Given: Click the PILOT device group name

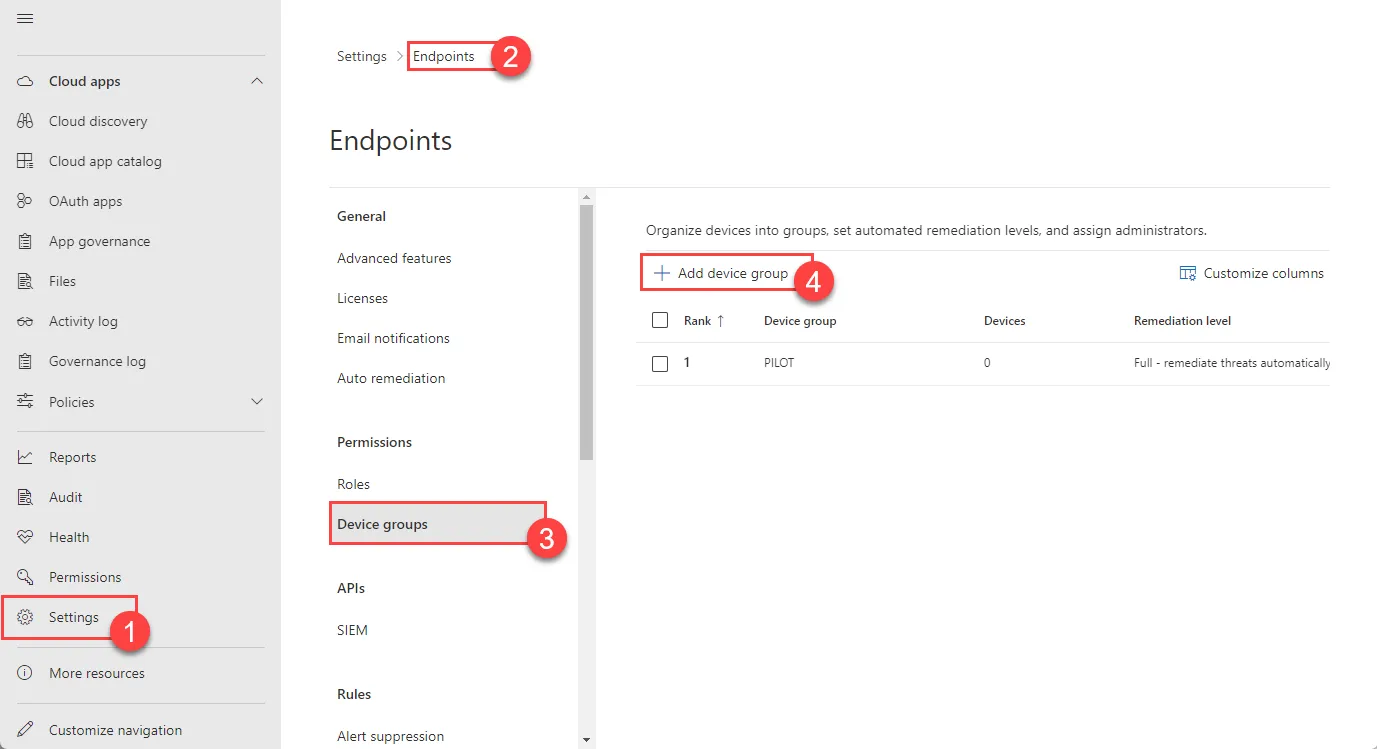Looking at the screenshot, I should (779, 363).
